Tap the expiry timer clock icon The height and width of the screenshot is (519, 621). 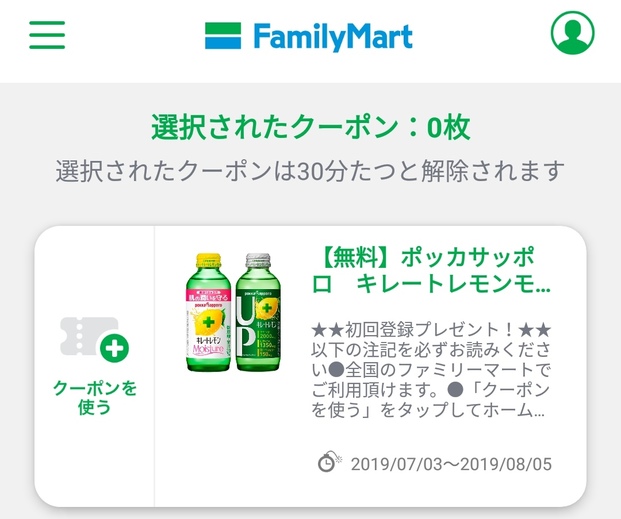click(329, 462)
